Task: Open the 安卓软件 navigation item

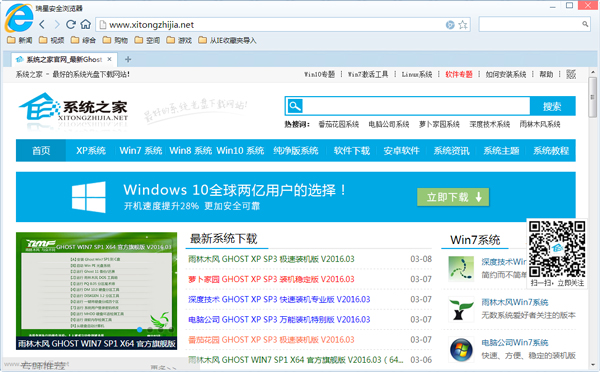Action: pyautogui.click(x=401, y=150)
